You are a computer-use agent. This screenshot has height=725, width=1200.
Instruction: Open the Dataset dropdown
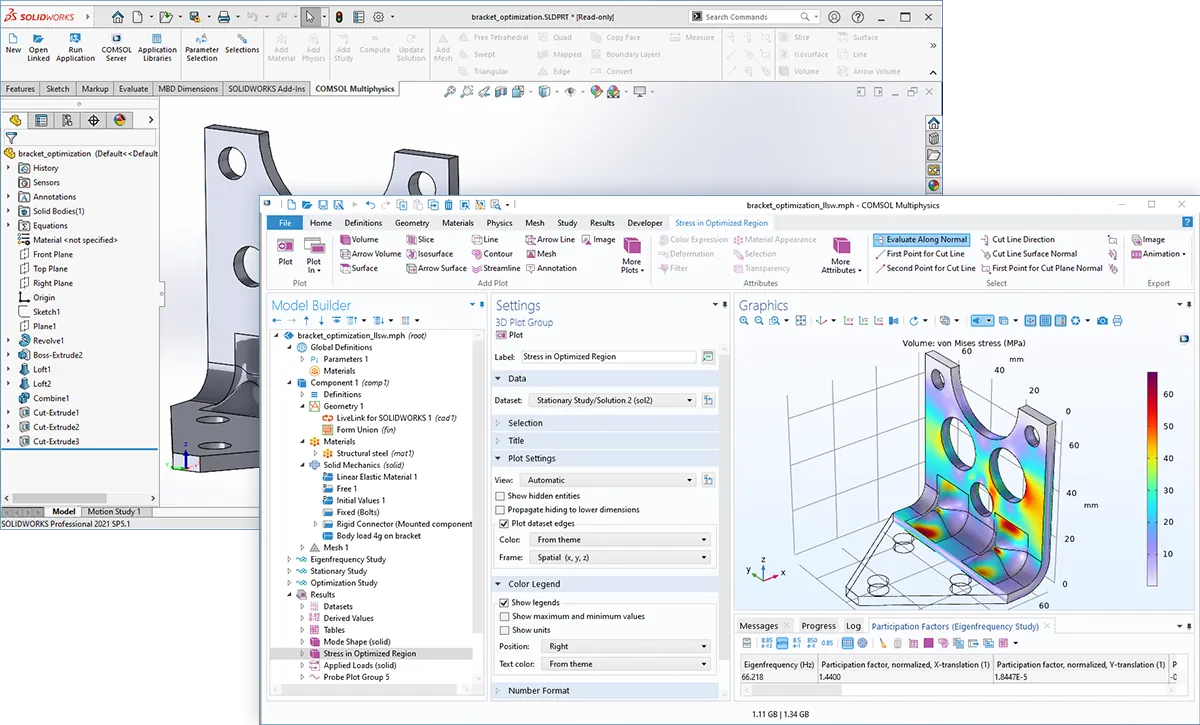point(613,400)
